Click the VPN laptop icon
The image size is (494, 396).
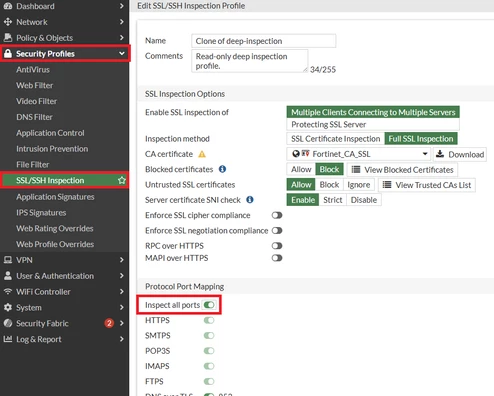(x=8, y=260)
